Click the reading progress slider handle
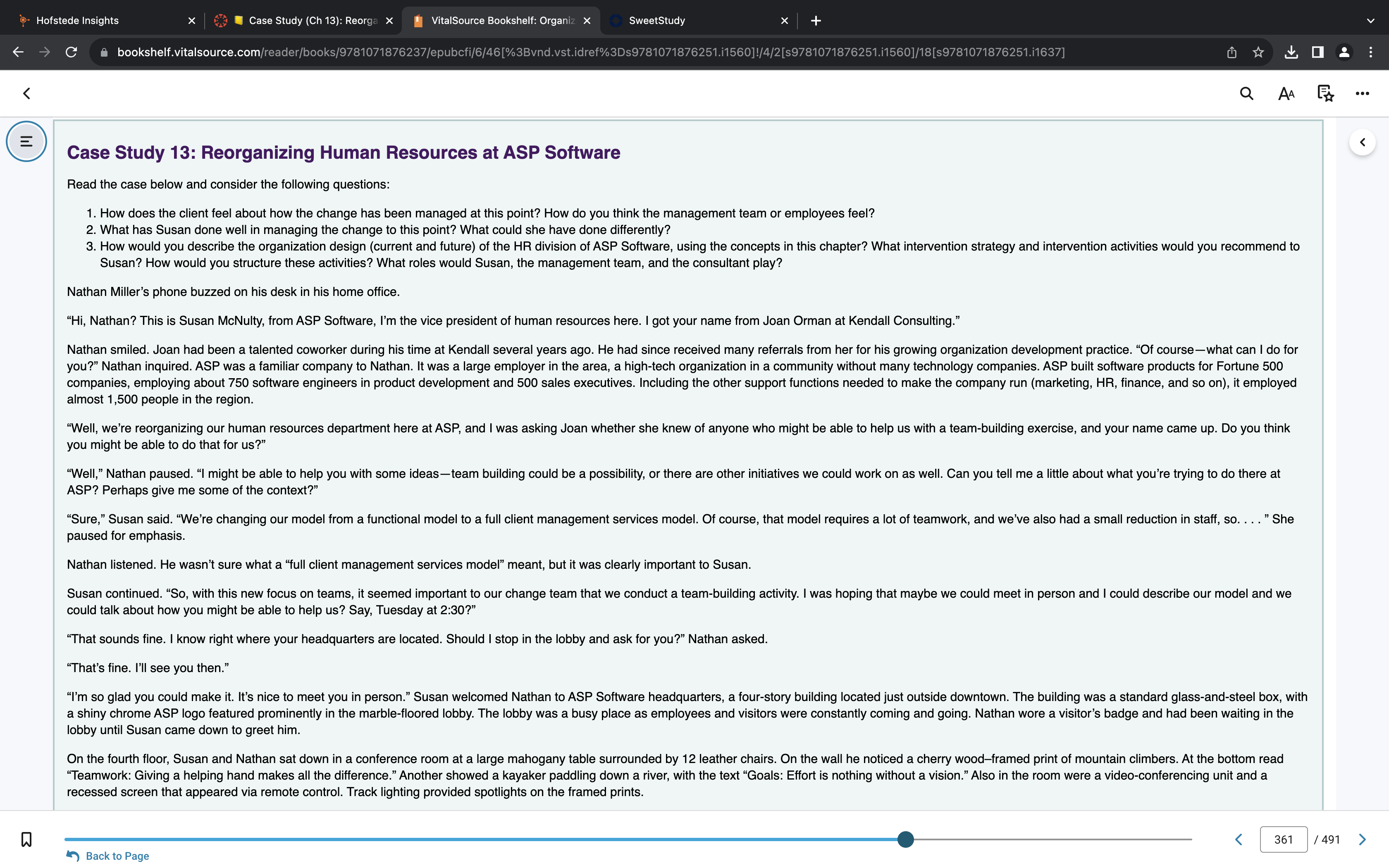 (905, 839)
